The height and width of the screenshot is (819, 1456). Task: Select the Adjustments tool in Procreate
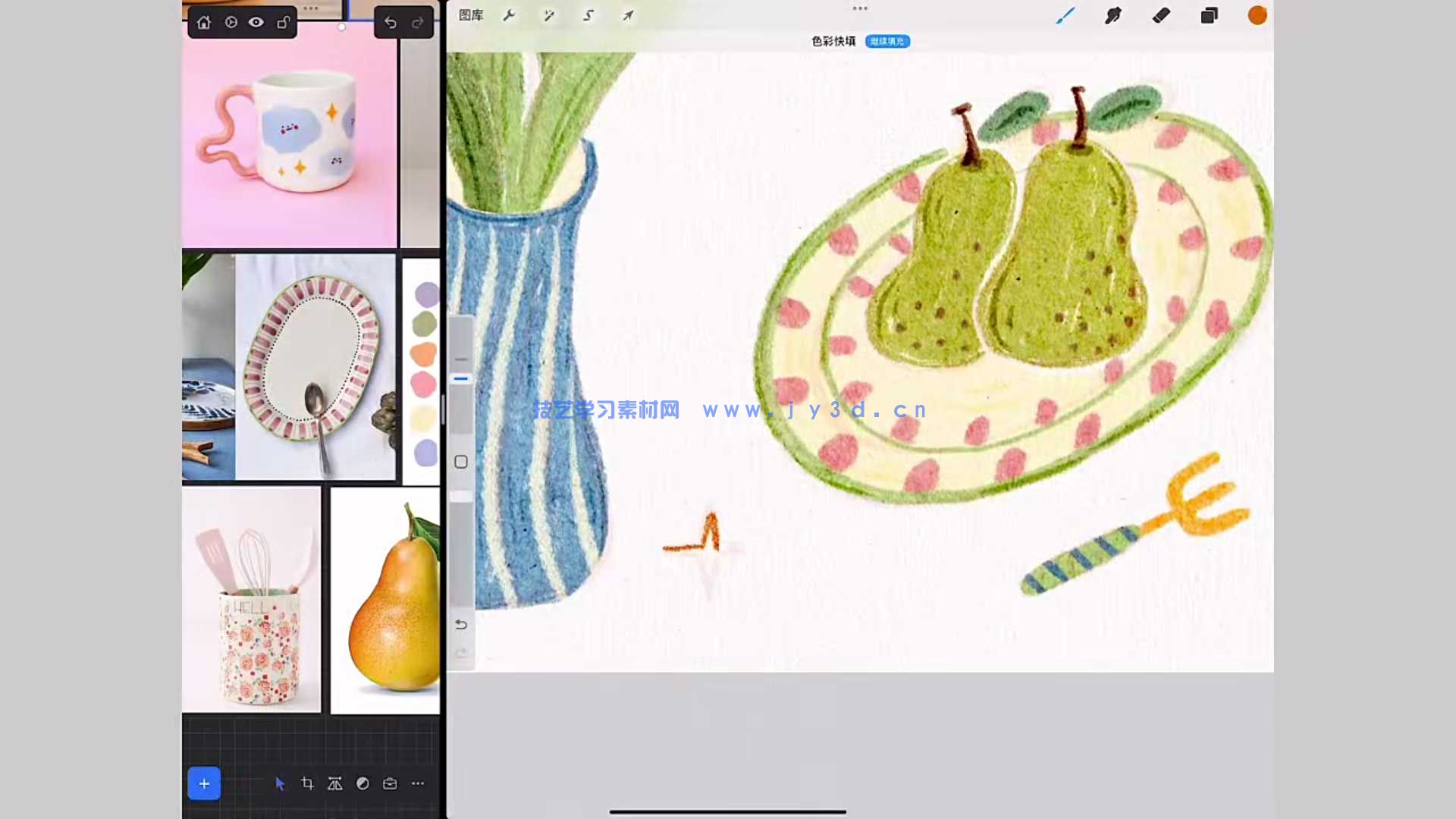[x=548, y=15]
